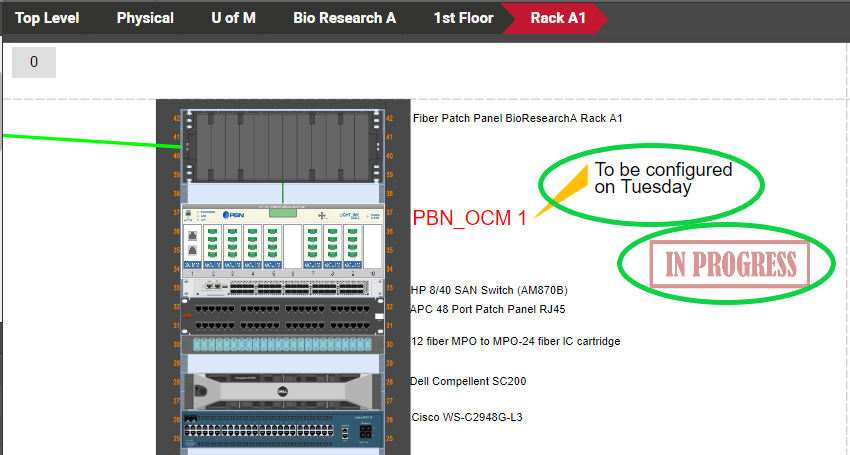Click the HP 8/40 SAN Switch (AM870B) label
Viewport: 850px width, 455px height.
tap(489, 290)
